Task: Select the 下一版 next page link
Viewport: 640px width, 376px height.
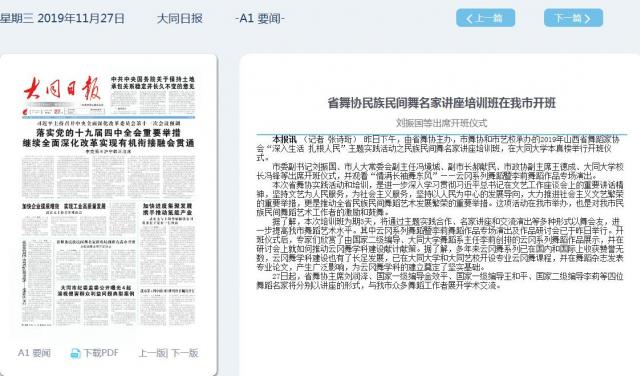Action: click(x=184, y=353)
